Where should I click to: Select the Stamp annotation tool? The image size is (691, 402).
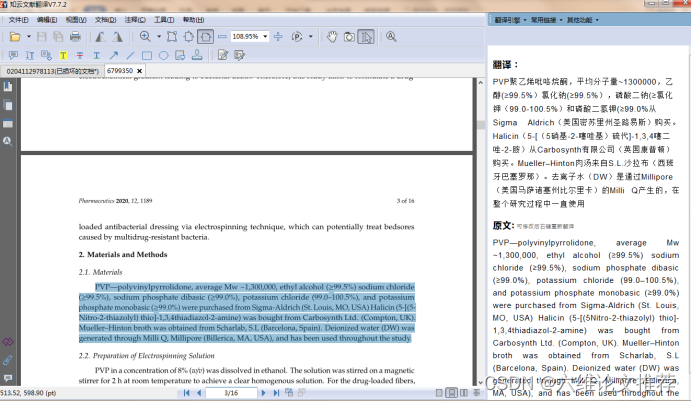coord(197,55)
